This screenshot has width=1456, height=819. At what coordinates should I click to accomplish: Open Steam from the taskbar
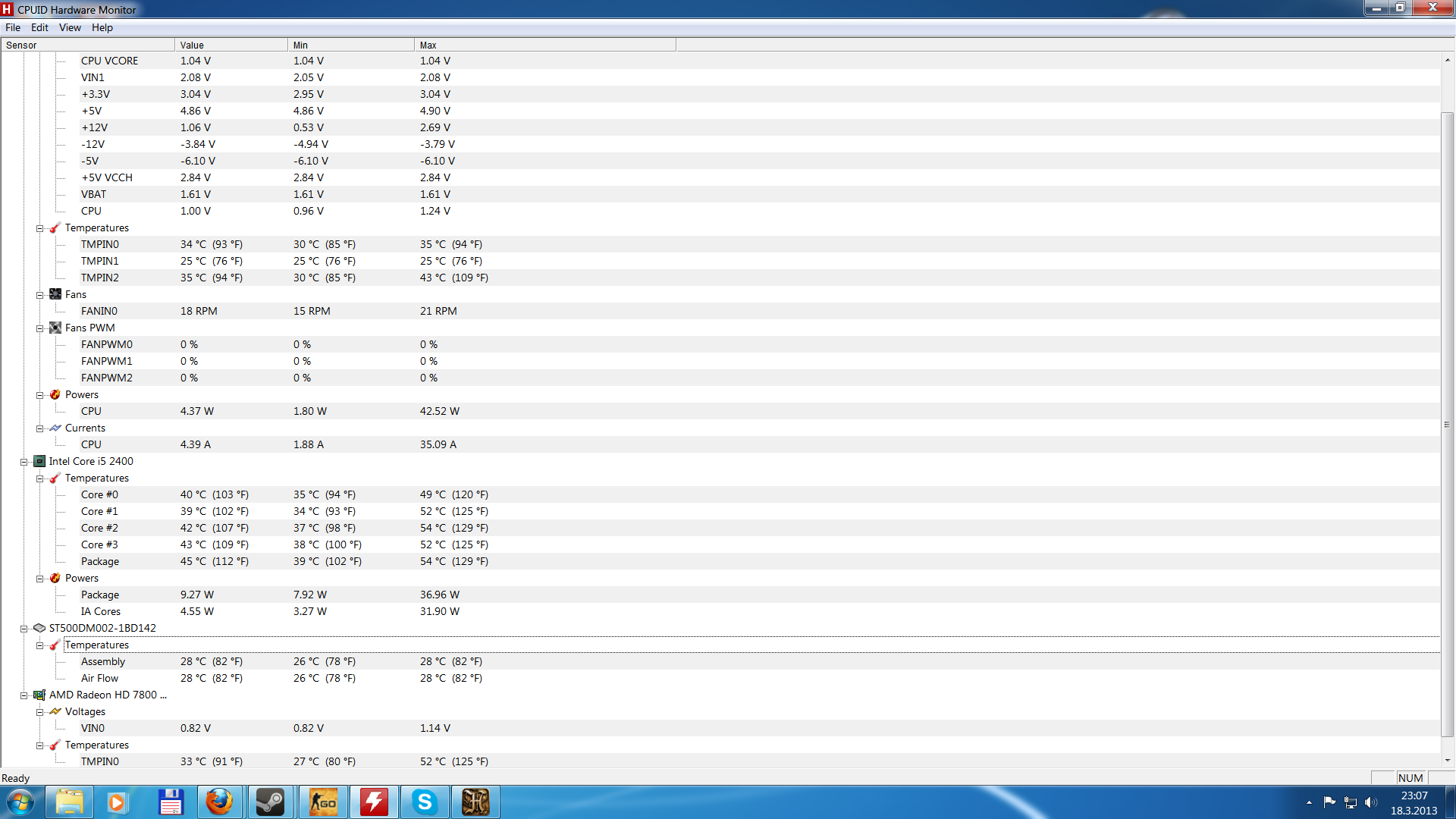270,802
